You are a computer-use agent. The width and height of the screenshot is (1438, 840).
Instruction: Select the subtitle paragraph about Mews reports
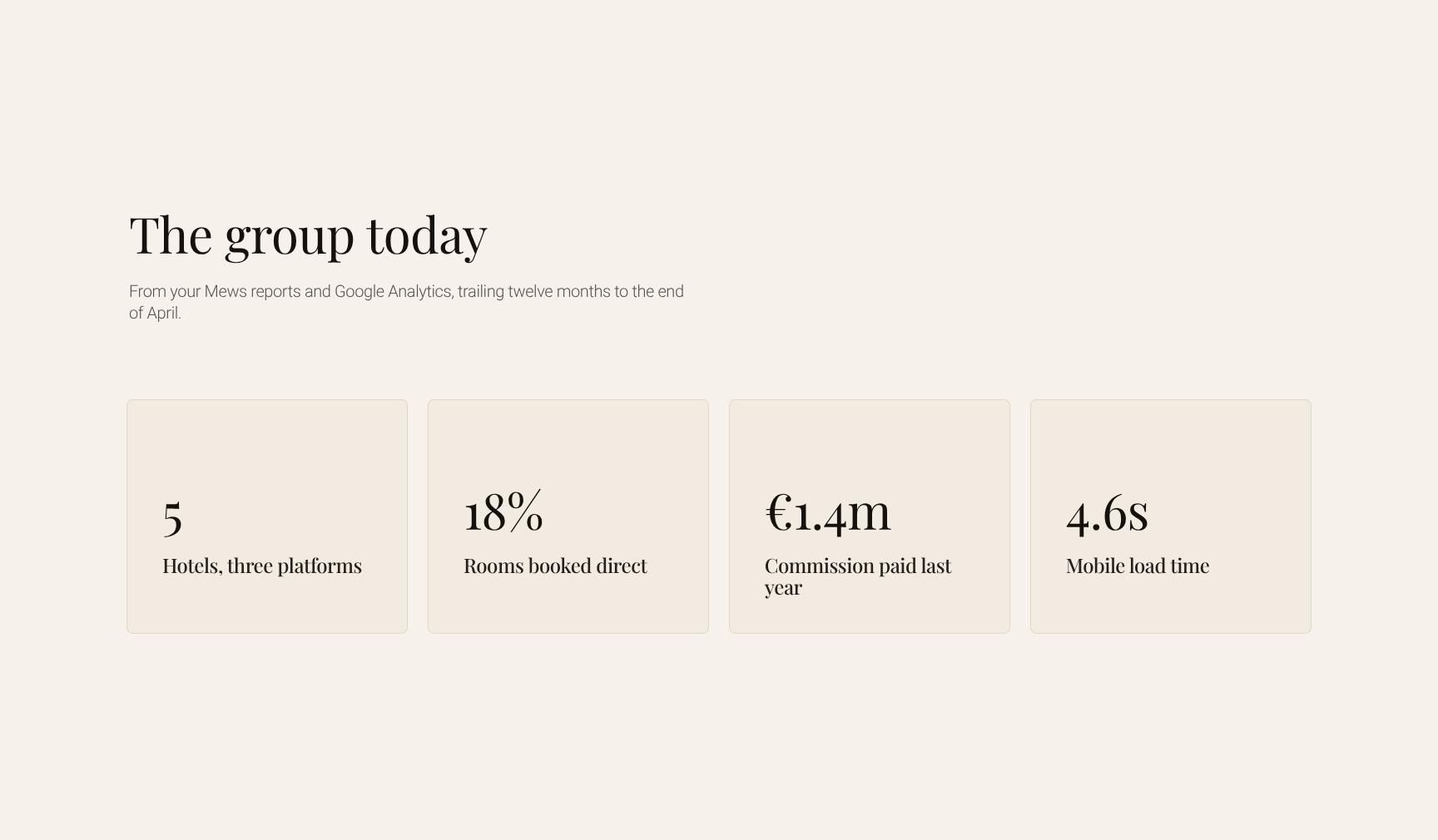pos(406,302)
